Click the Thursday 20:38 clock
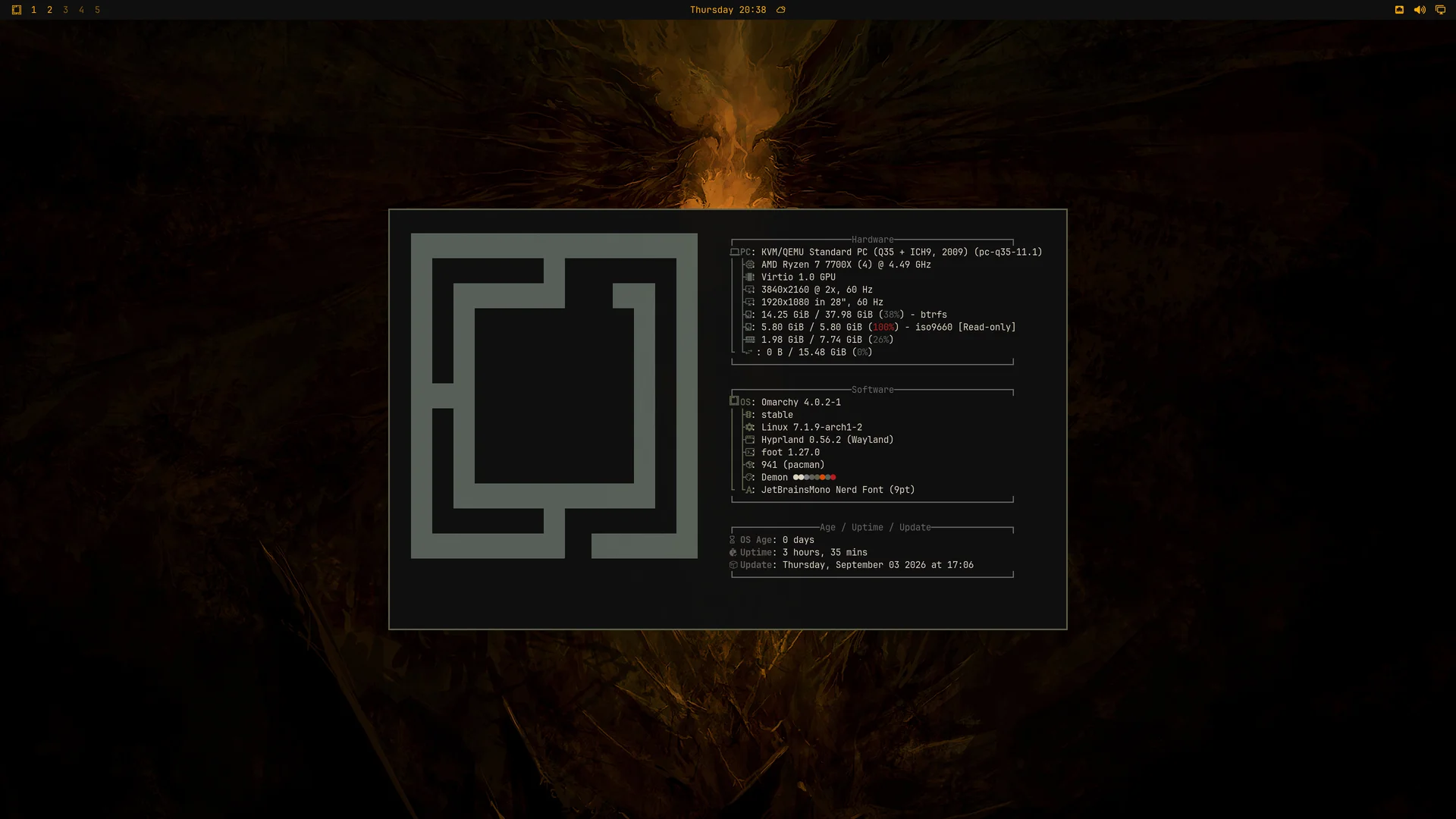The width and height of the screenshot is (1456, 819). click(728, 10)
